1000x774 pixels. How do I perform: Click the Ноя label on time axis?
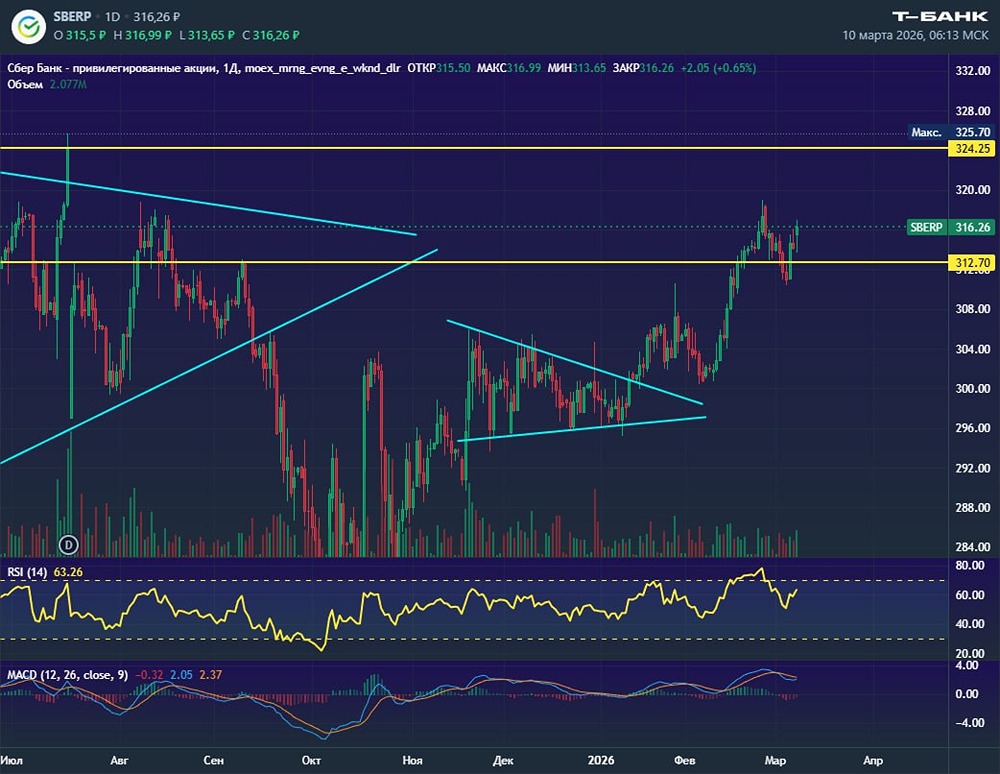413,760
